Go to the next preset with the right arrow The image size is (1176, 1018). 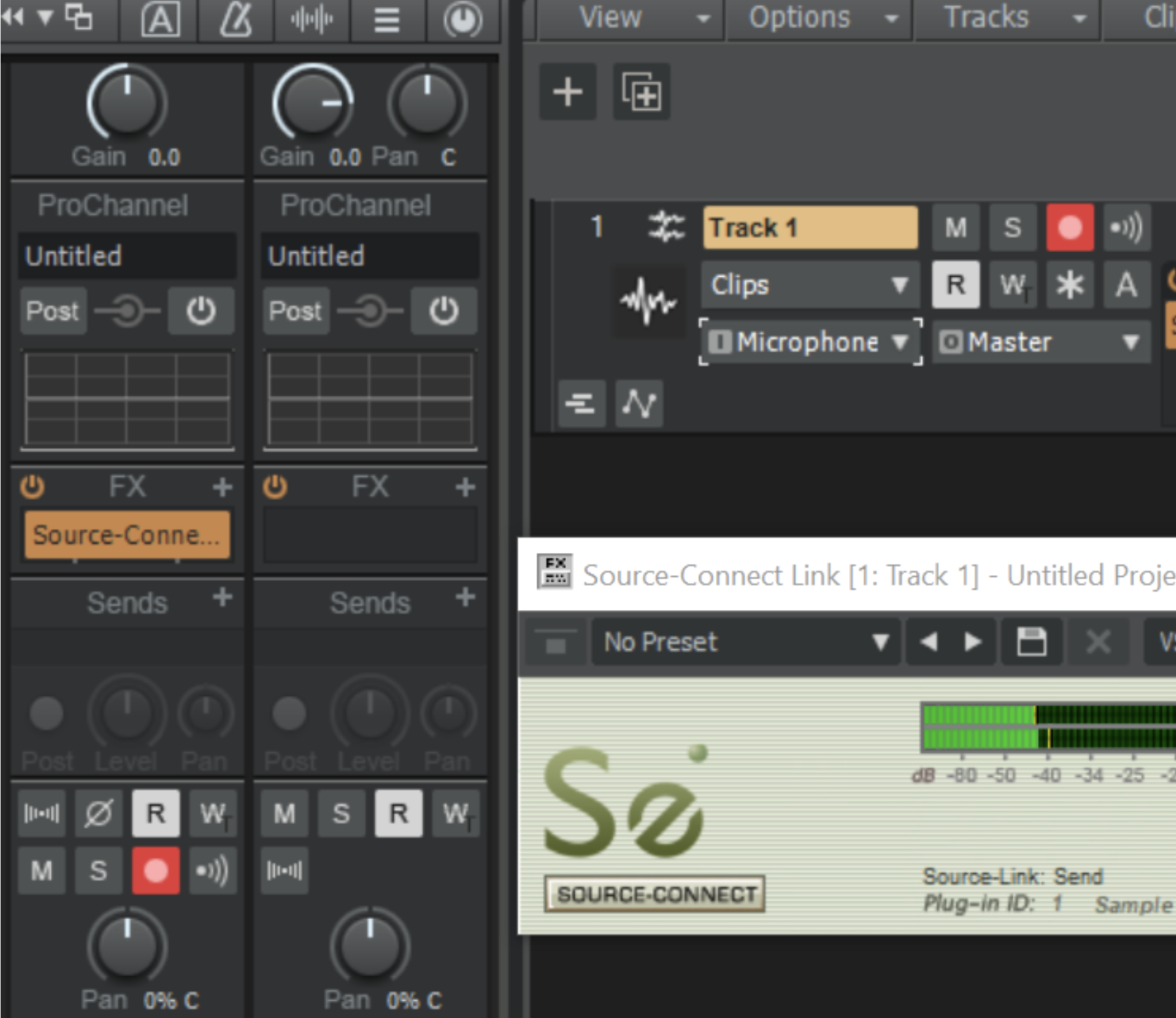973,642
